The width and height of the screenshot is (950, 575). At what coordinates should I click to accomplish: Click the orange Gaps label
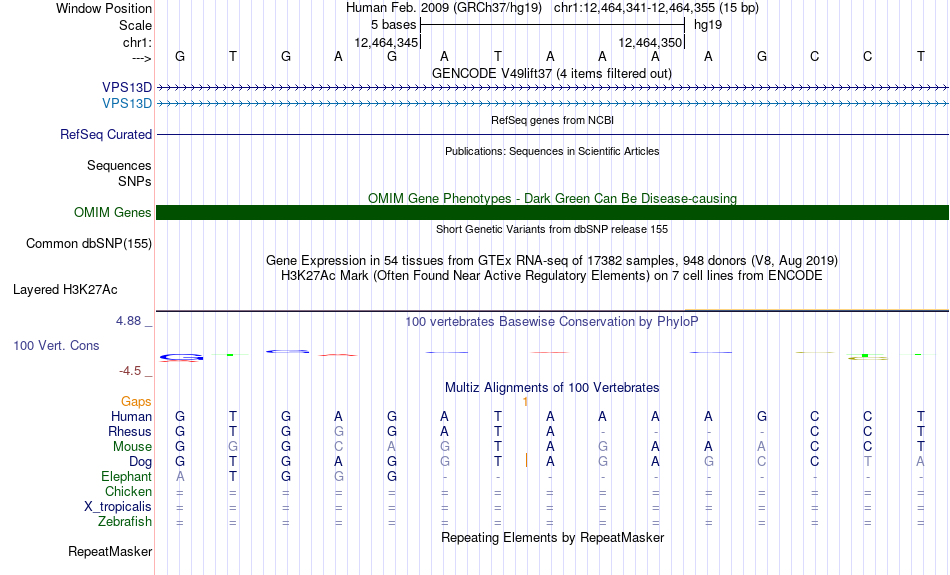[x=136, y=402]
